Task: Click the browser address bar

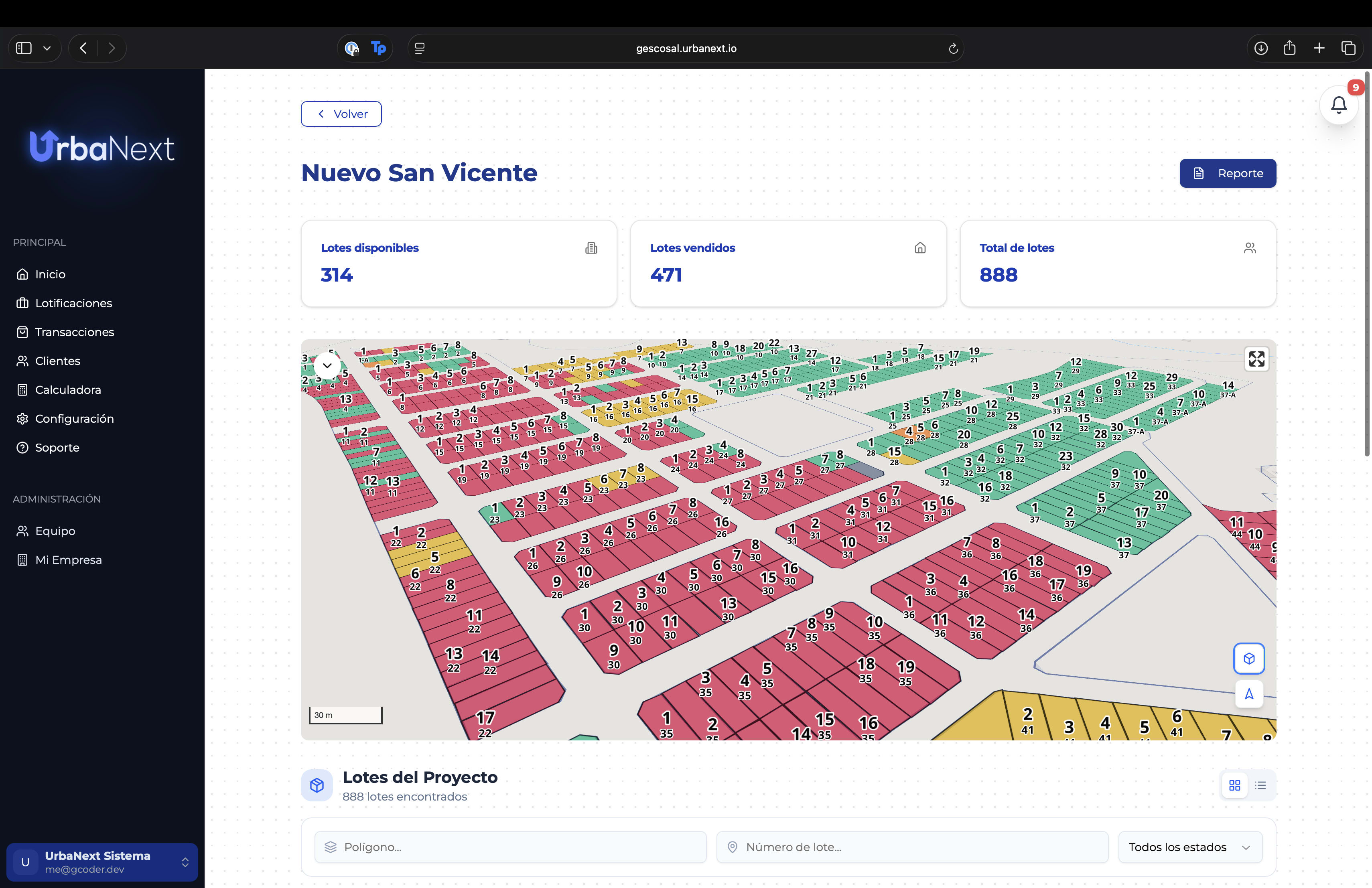Action: coord(686,49)
